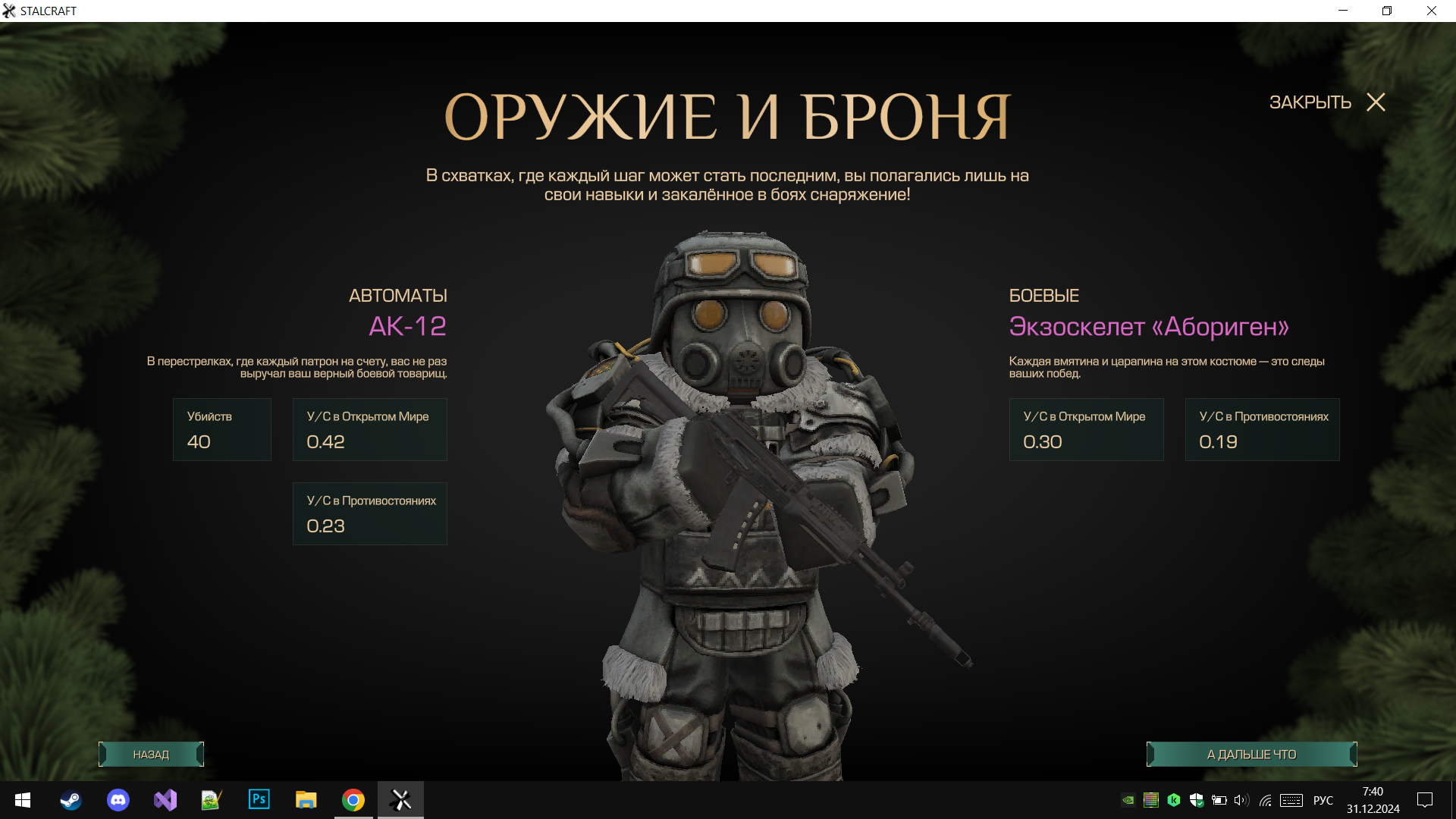The width and height of the screenshot is (1456, 819).
Task: Click the AK-12 open world K/D card 0.42
Action: click(x=370, y=429)
